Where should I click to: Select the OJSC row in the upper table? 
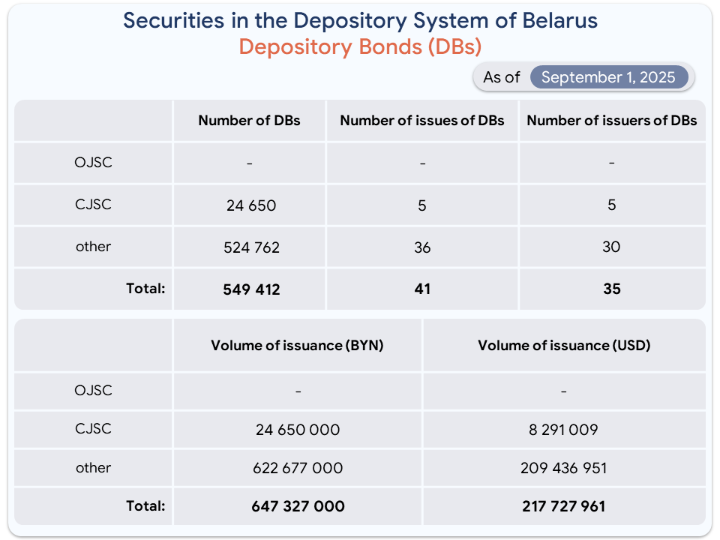(x=360, y=163)
